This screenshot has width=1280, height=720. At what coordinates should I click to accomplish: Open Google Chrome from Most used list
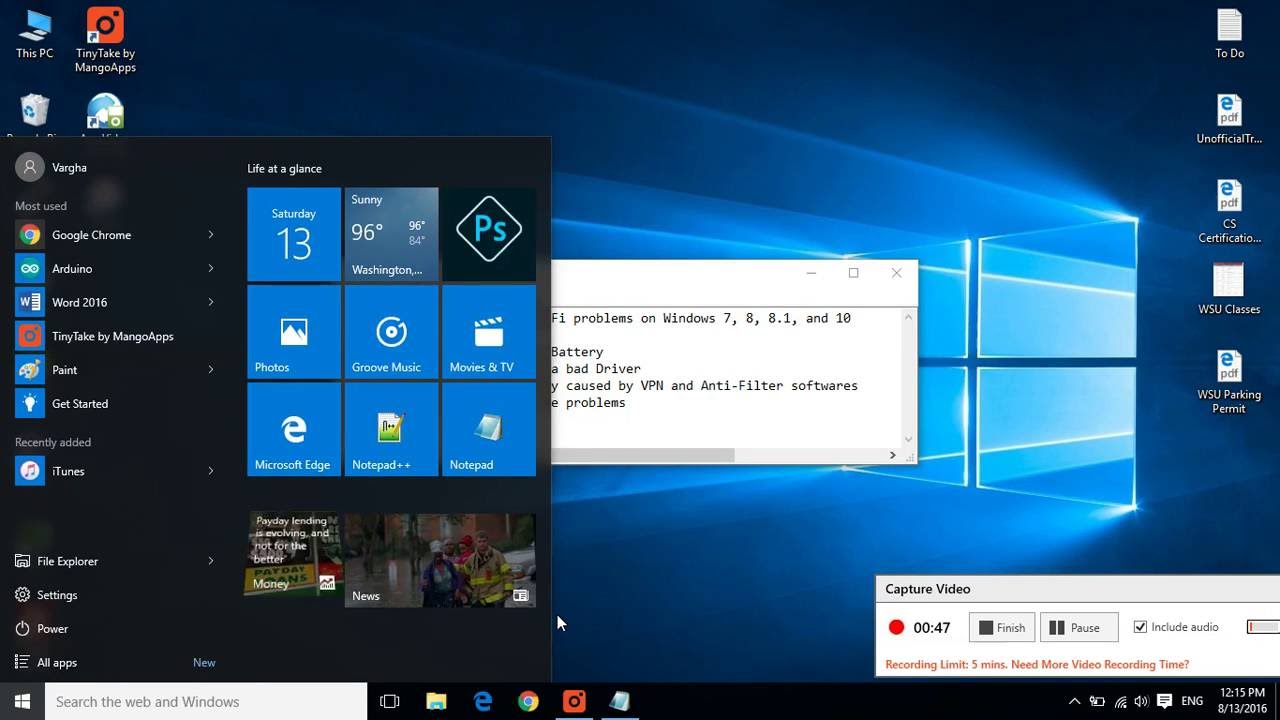click(x=115, y=235)
